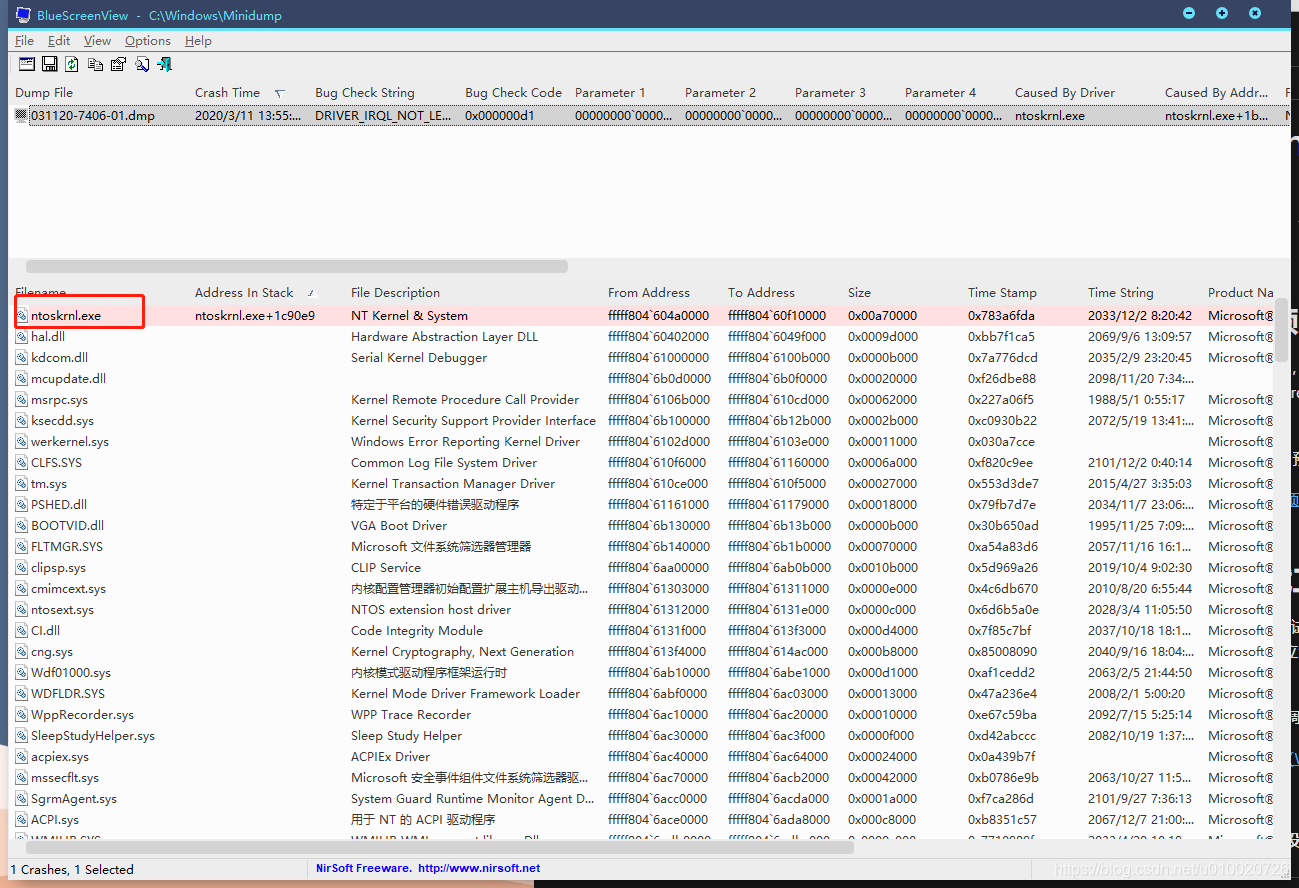Open the File menu

[25, 41]
